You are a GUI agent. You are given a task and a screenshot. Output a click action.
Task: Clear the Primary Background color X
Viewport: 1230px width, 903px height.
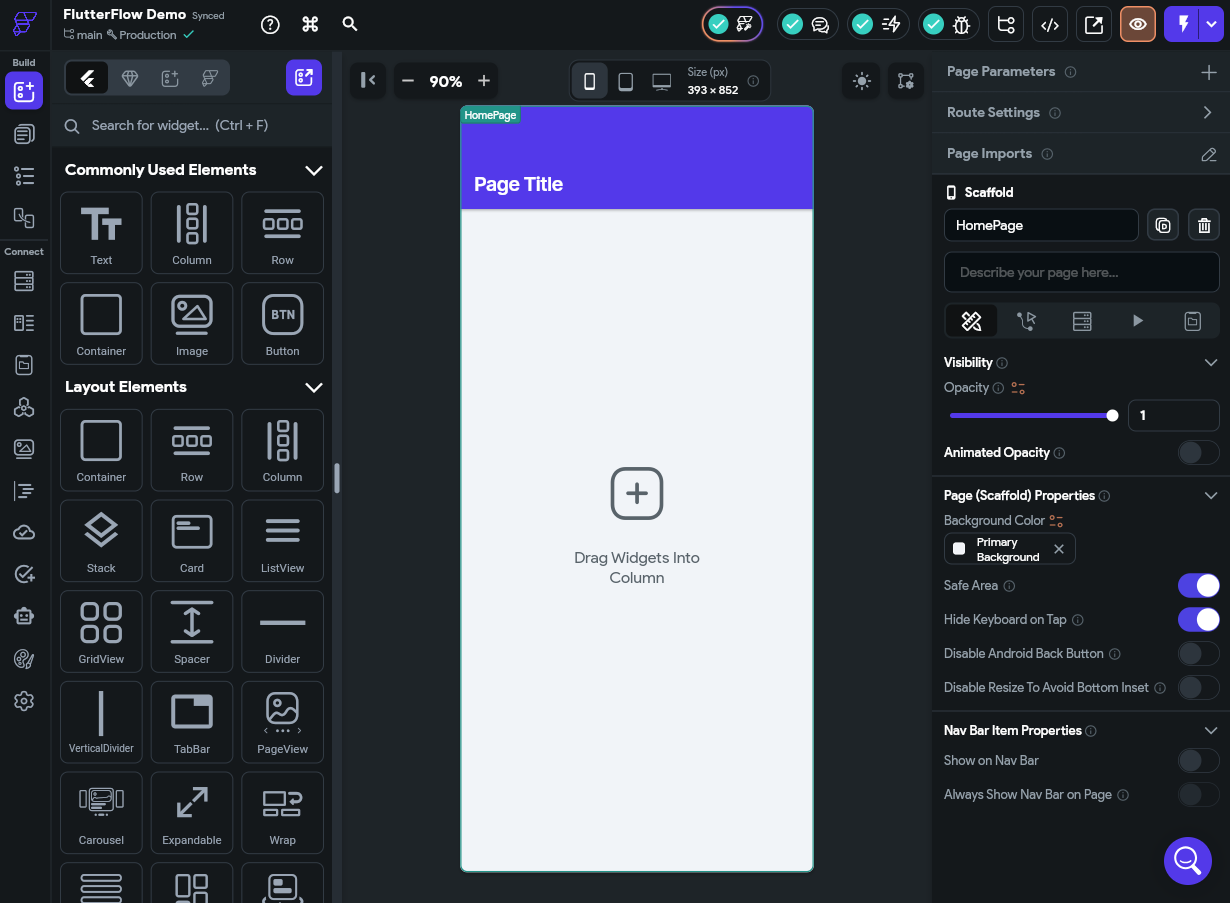point(1059,549)
